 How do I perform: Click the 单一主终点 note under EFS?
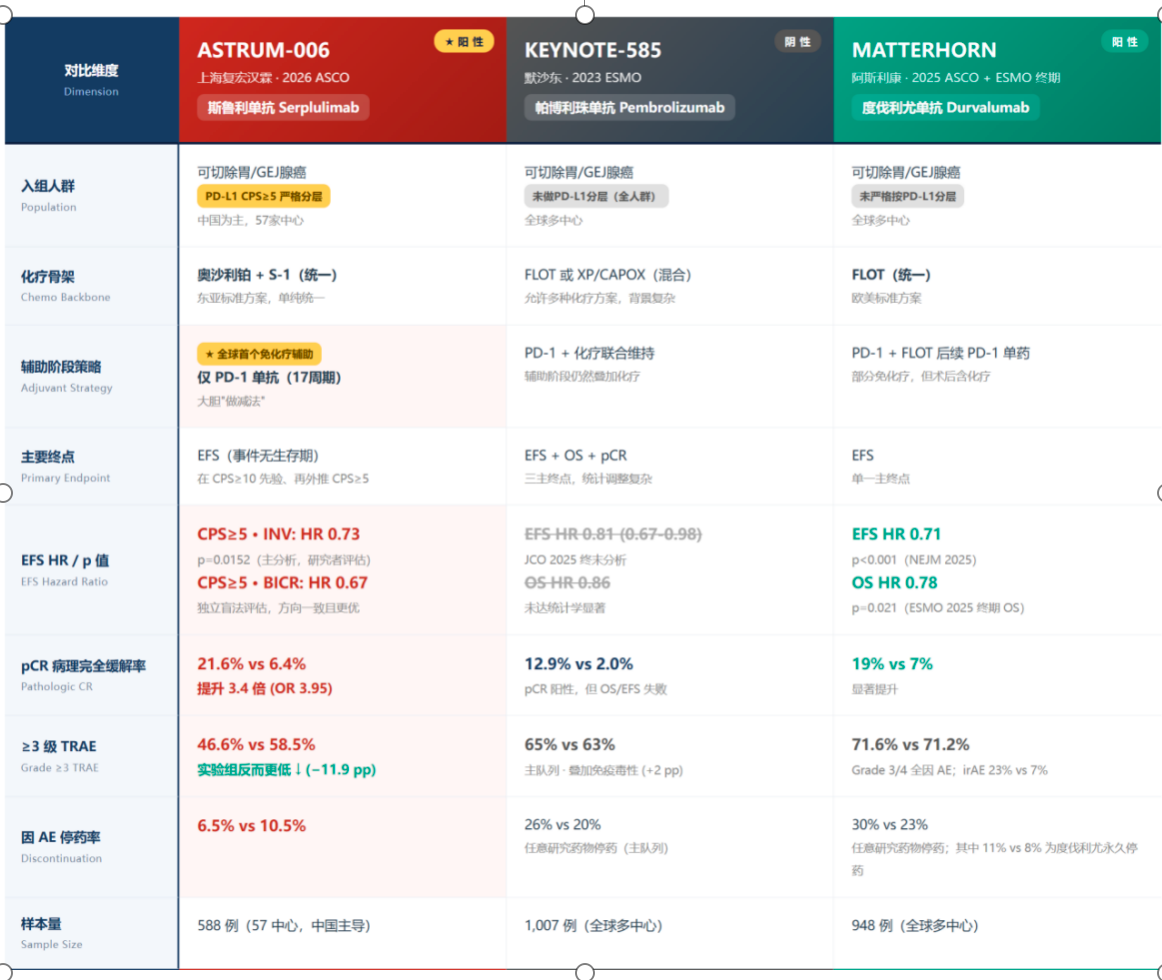coord(880,479)
